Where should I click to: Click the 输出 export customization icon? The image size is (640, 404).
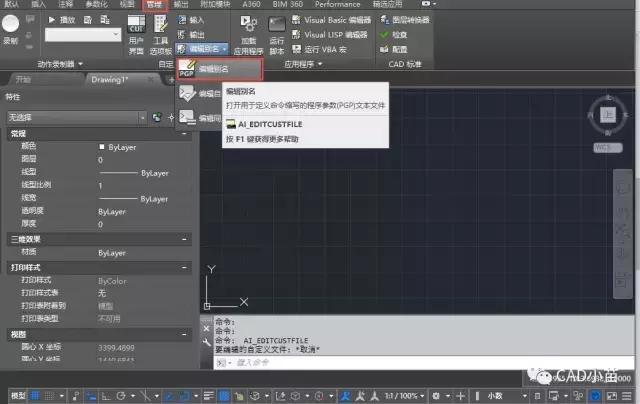tap(182, 35)
